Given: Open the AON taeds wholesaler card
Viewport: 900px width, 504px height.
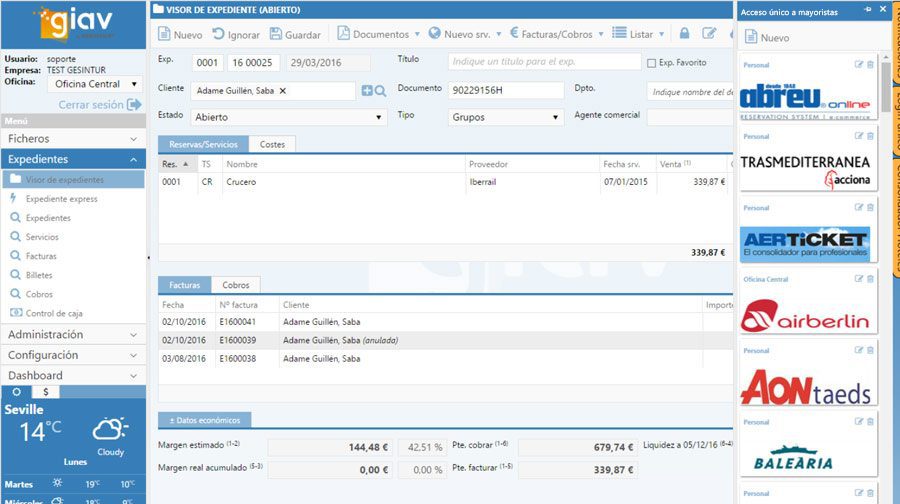Looking at the screenshot, I should click(808, 374).
